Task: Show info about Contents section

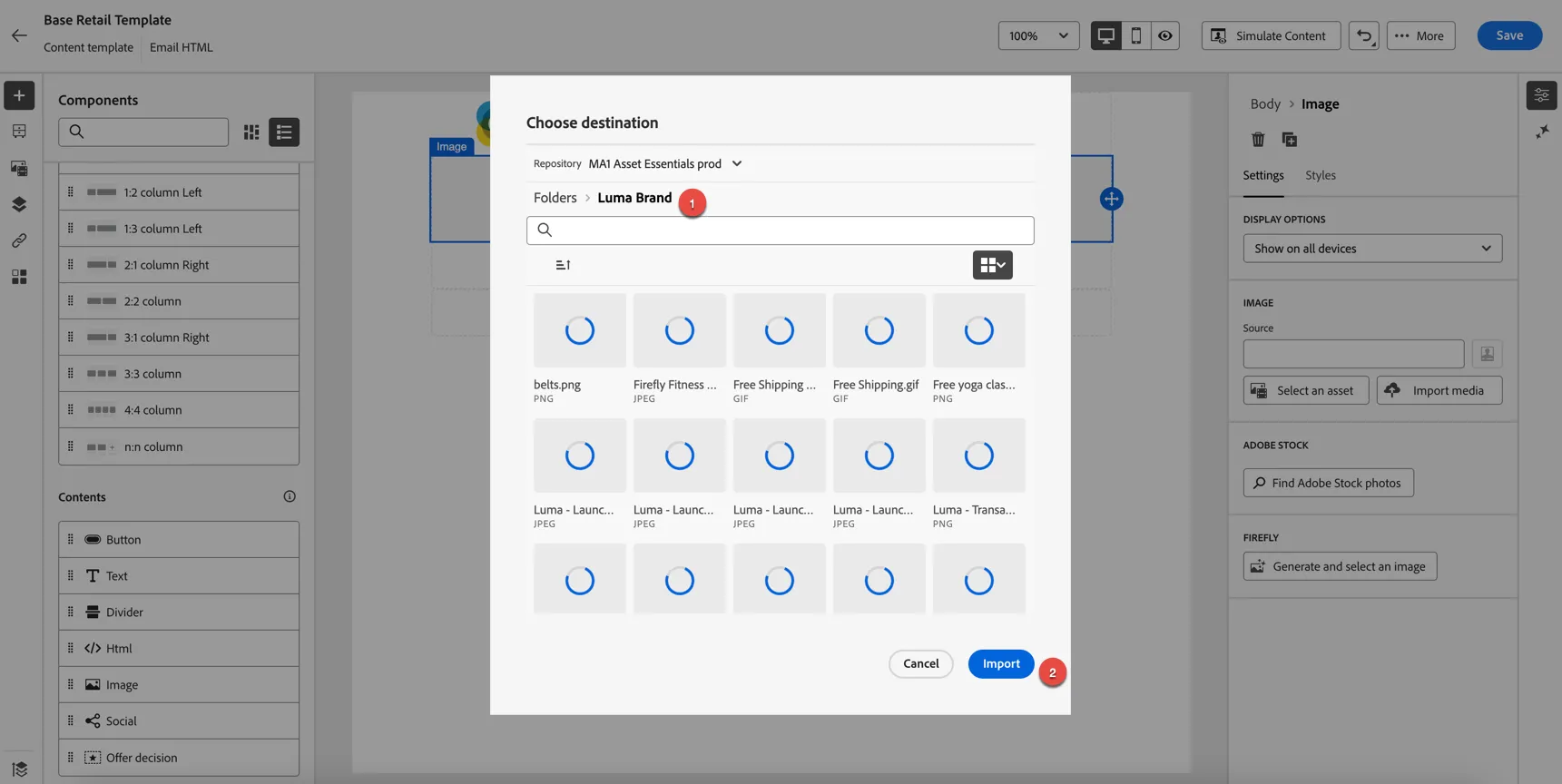Action: 290,496
